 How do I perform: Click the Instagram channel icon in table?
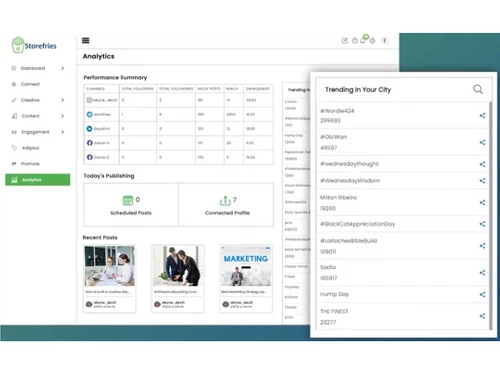[89, 100]
